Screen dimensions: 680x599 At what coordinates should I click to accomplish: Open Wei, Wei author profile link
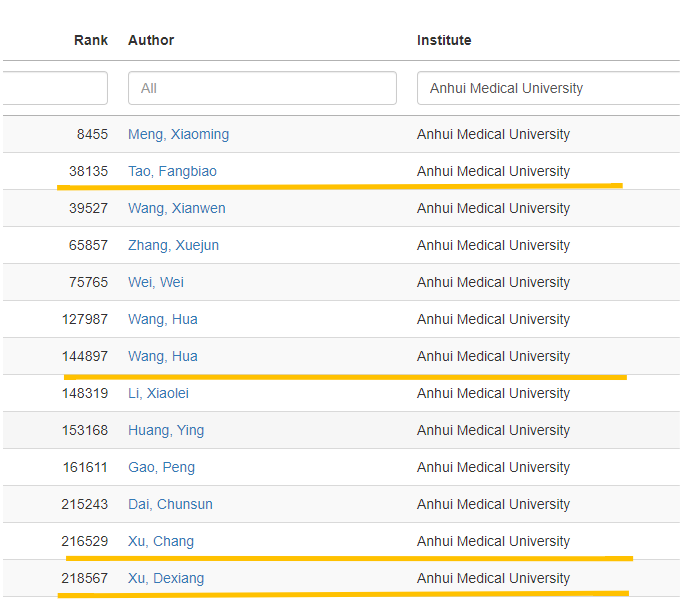155,282
